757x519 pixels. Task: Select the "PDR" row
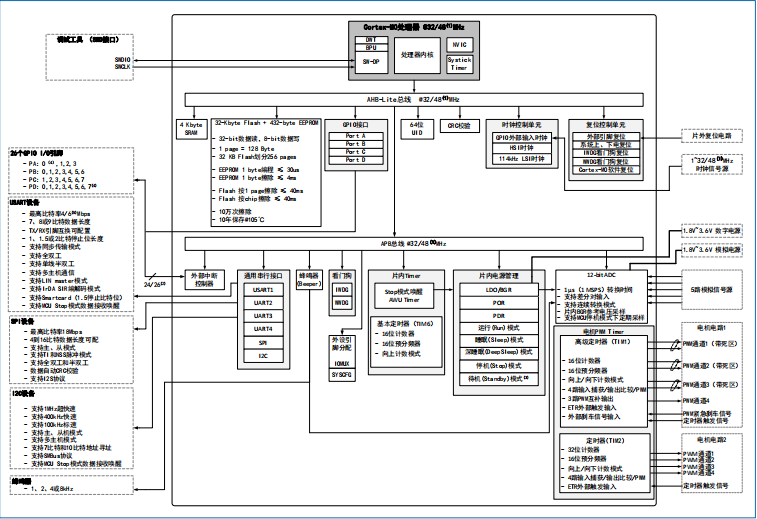click(499, 316)
